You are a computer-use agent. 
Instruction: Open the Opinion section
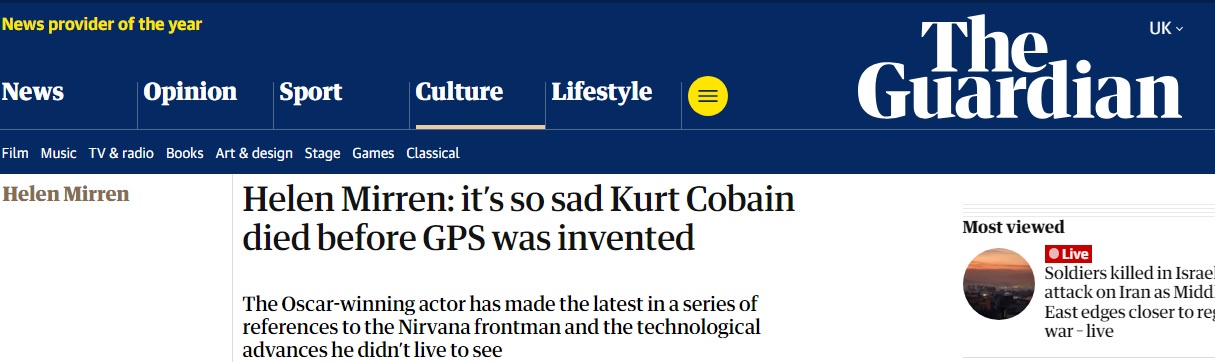point(190,92)
